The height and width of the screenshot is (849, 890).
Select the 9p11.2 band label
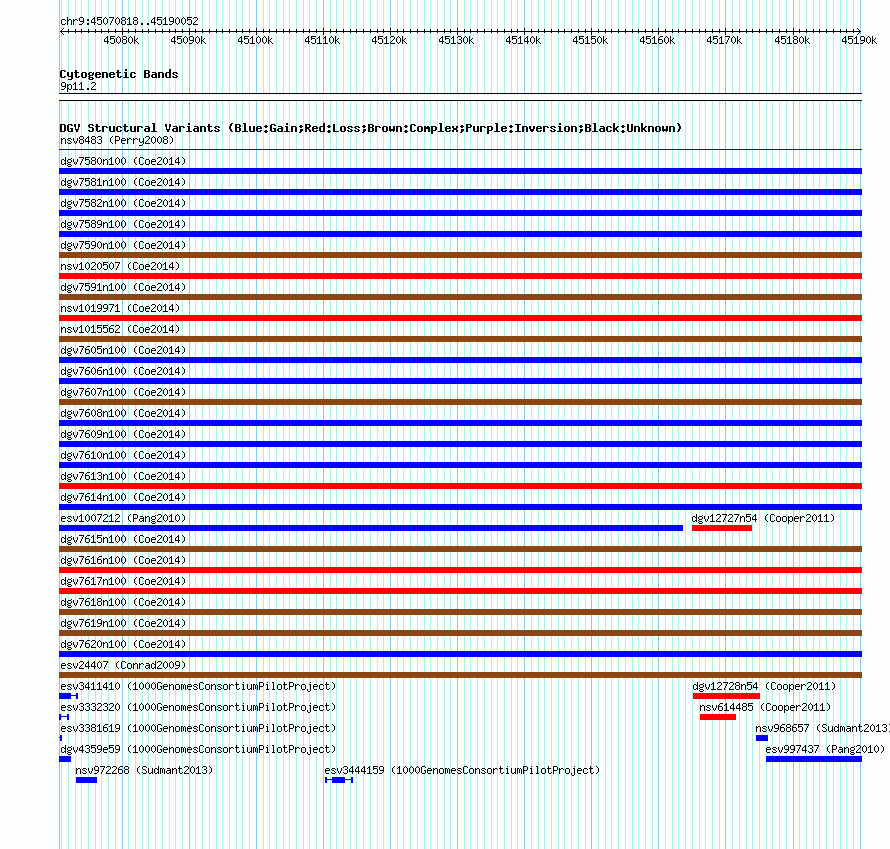[78, 86]
